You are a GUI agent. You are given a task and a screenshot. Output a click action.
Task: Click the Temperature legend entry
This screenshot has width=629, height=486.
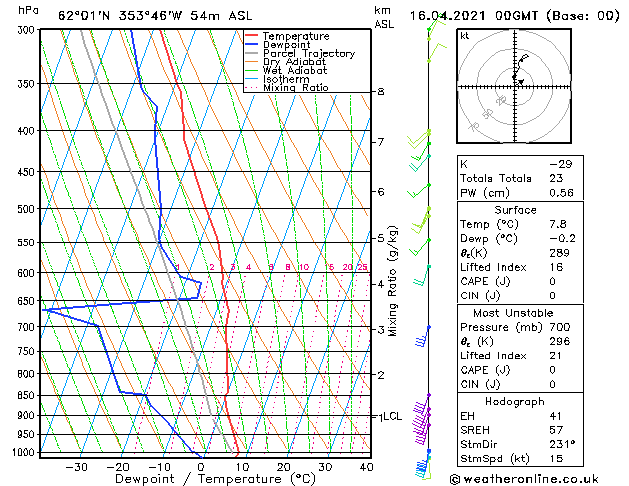(296, 36)
